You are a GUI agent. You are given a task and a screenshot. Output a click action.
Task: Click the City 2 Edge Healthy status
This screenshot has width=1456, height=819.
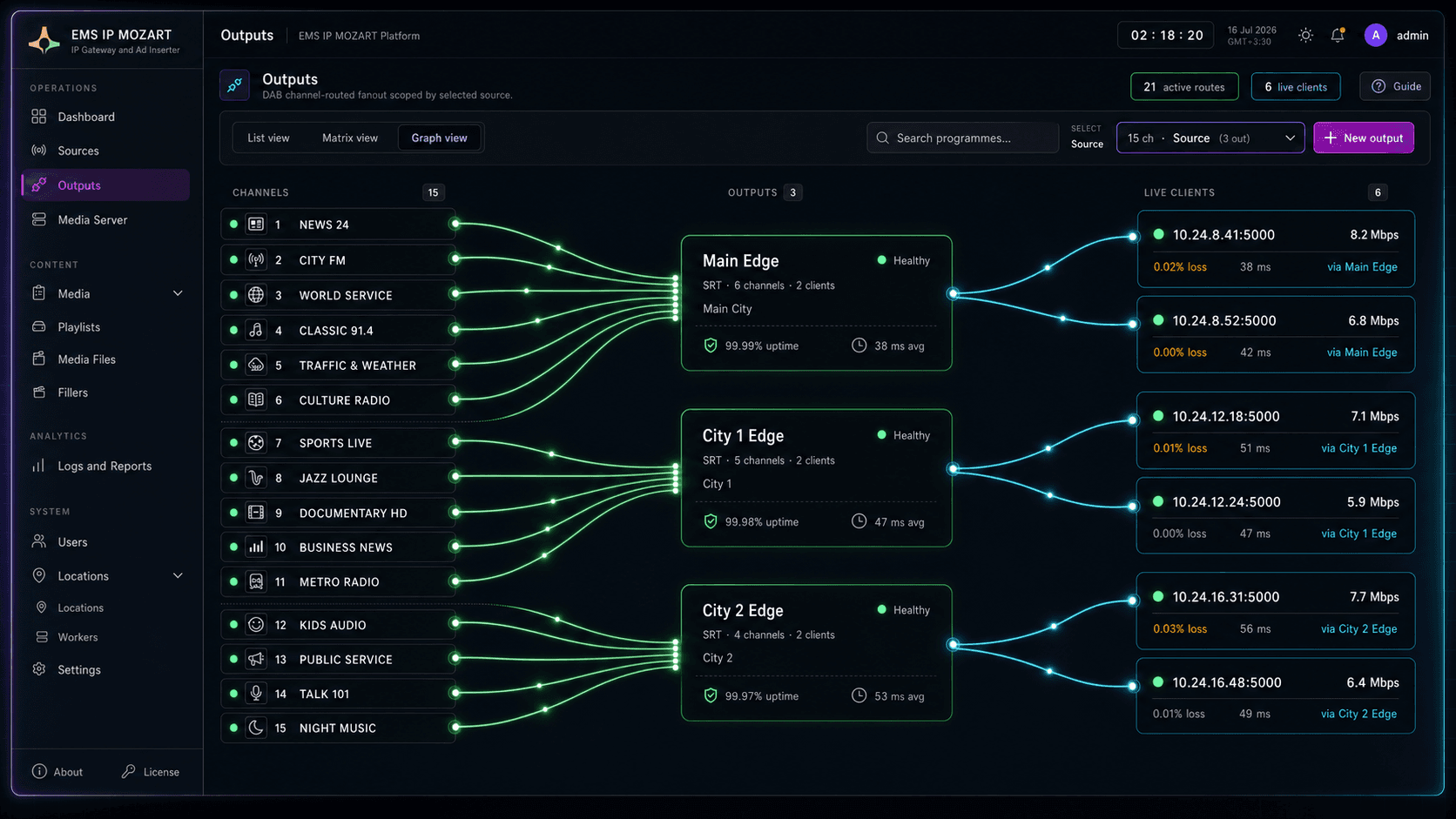[x=903, y=610]
